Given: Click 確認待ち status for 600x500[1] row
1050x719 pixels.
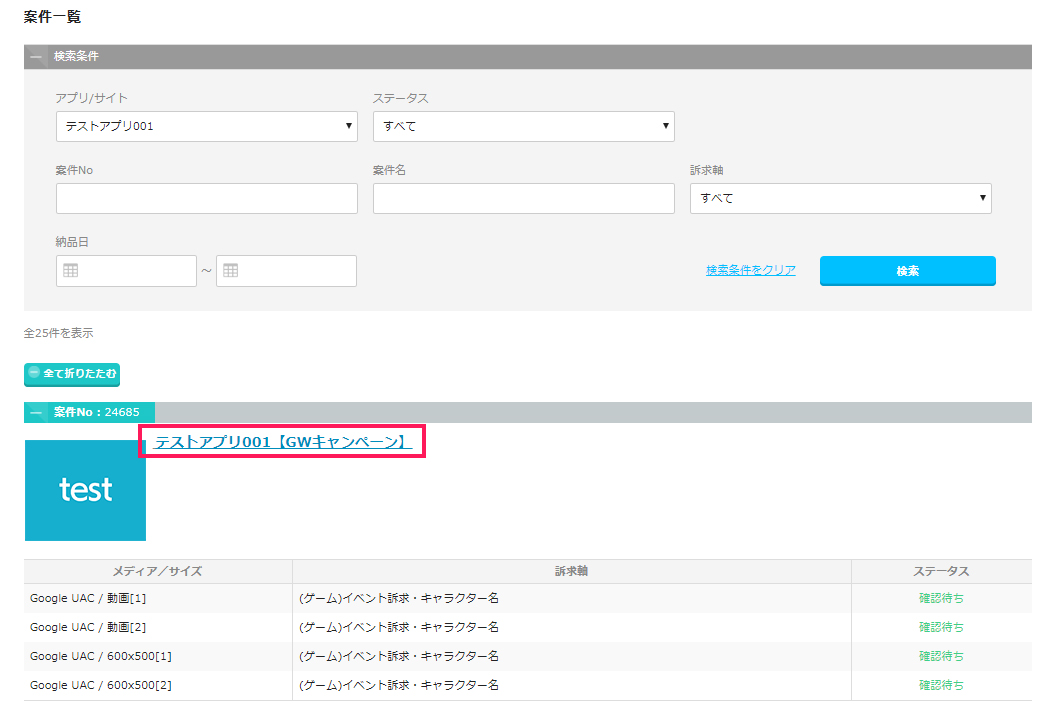Looking at the screenshot, I should click(940, 656).
